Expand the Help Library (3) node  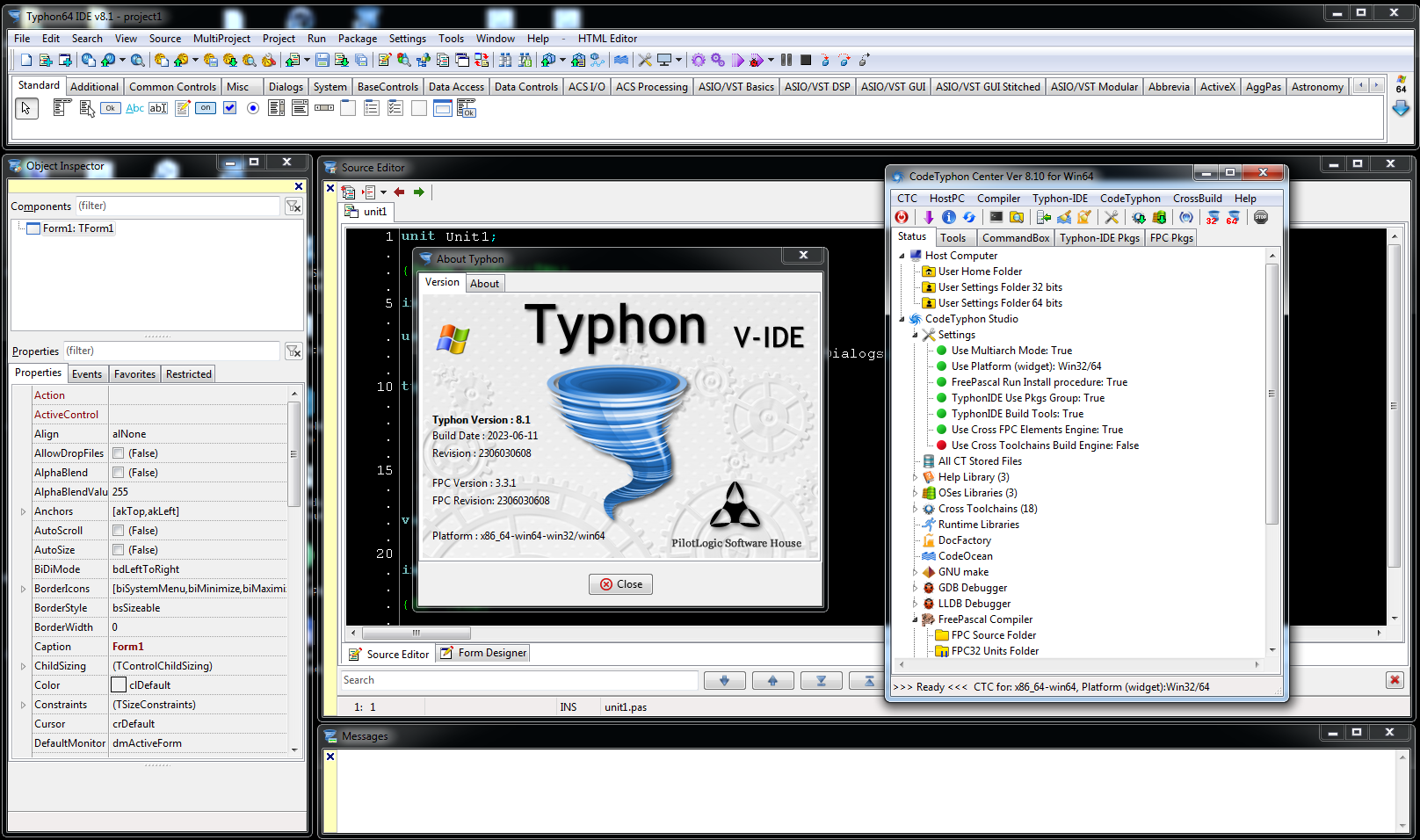[x=915, y=477]
